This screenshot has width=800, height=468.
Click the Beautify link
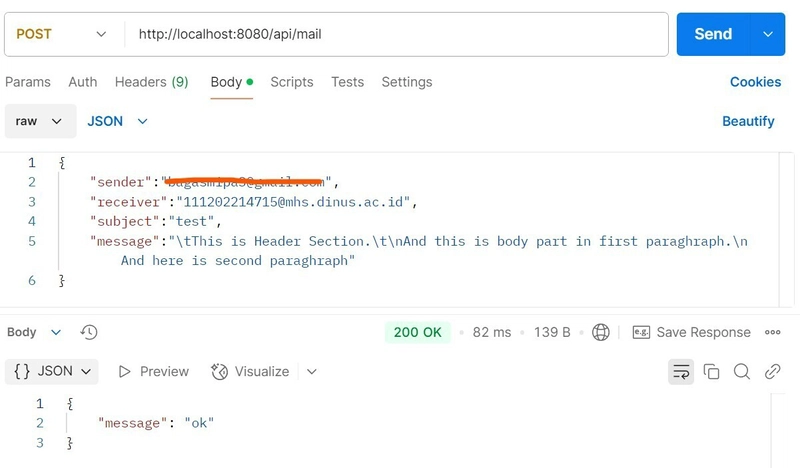pyautogui.click(x=748, y=121)
